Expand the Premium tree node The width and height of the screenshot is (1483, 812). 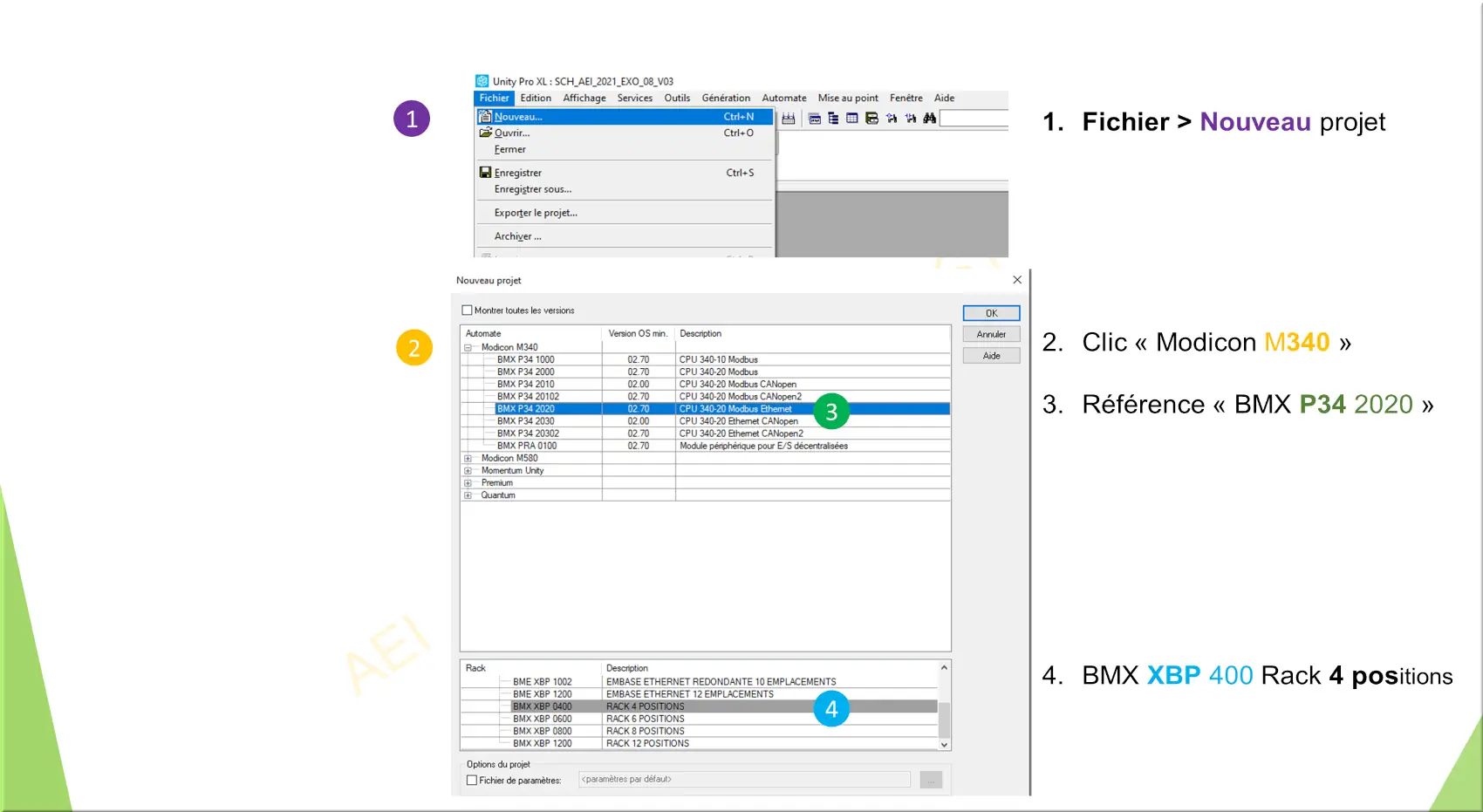[x=468, y=482]
